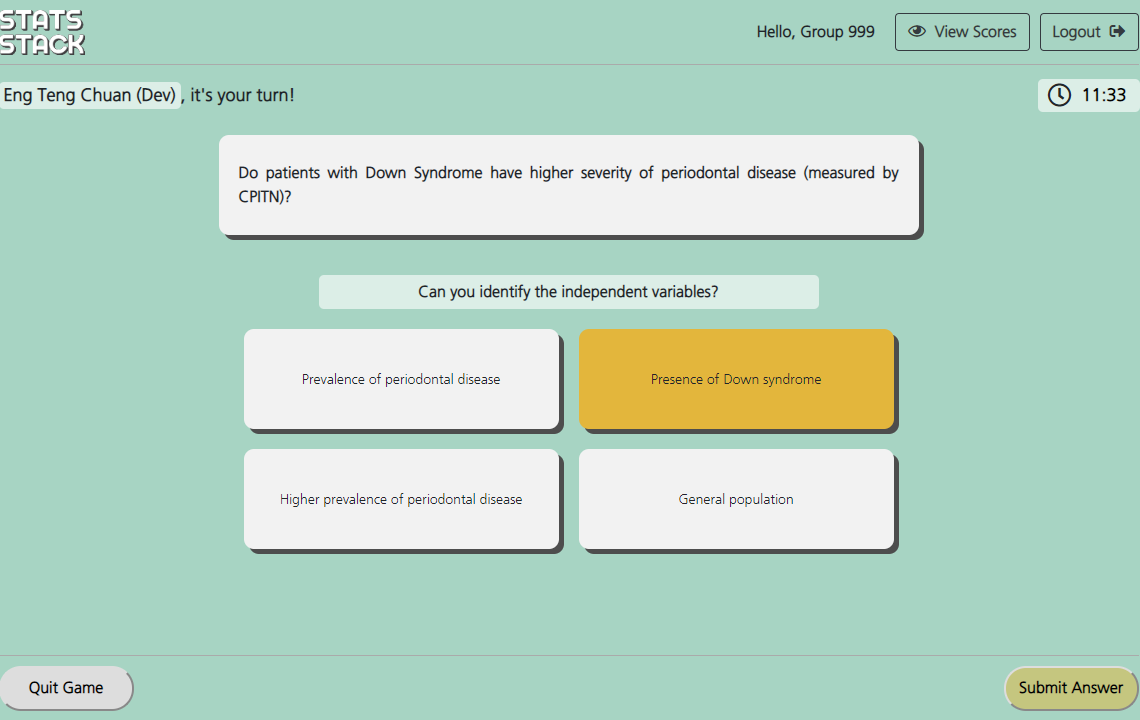Screen dimensions: 1140x720
Task: Deselect the highlighted 'Presence of Down syndrome' option
Action: pyautogui.click(x=736, y=379)
